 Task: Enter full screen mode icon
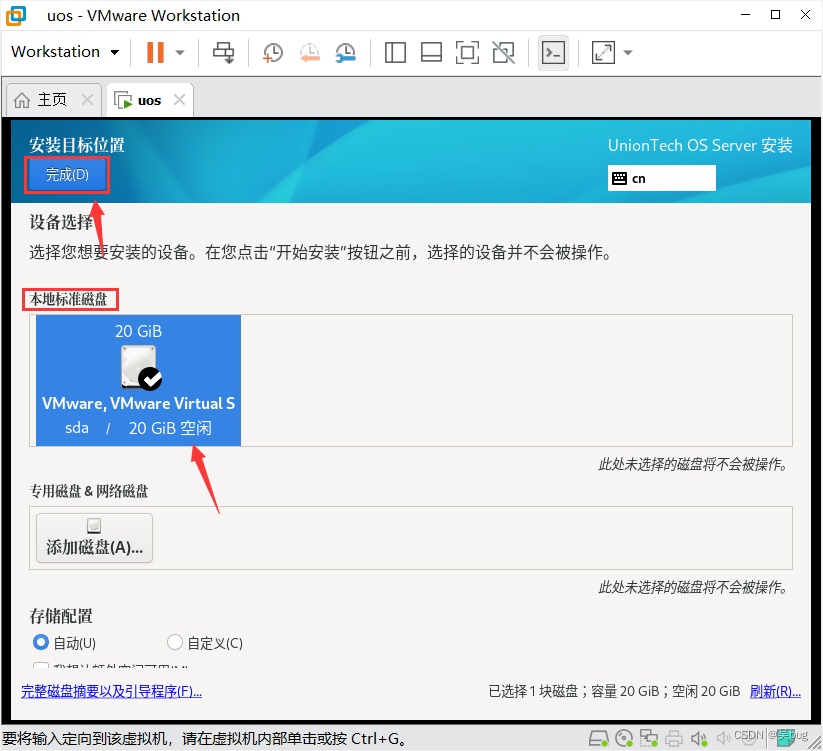467,52
